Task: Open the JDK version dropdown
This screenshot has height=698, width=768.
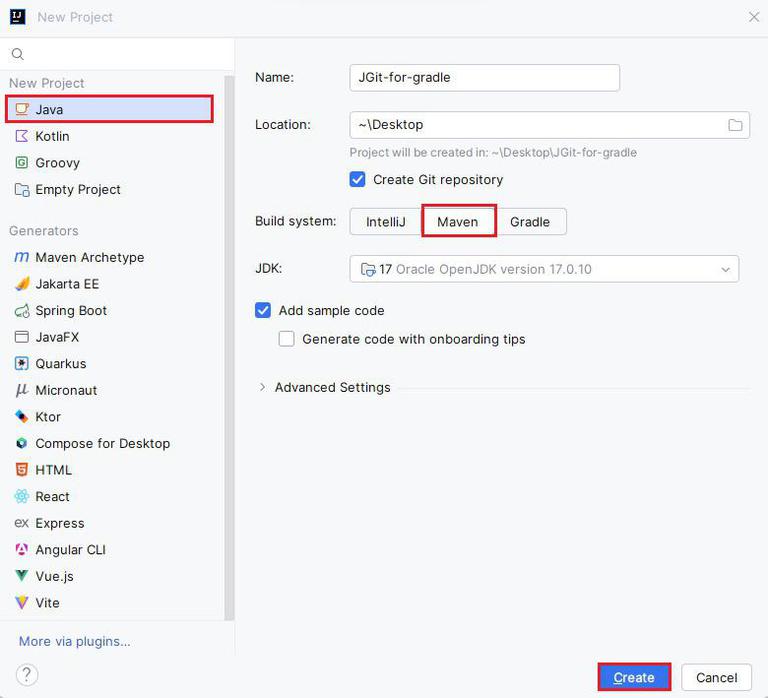Action: point(544,269)
